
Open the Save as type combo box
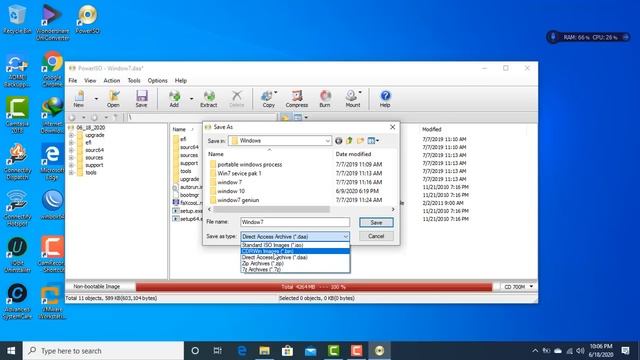(295, 237)
